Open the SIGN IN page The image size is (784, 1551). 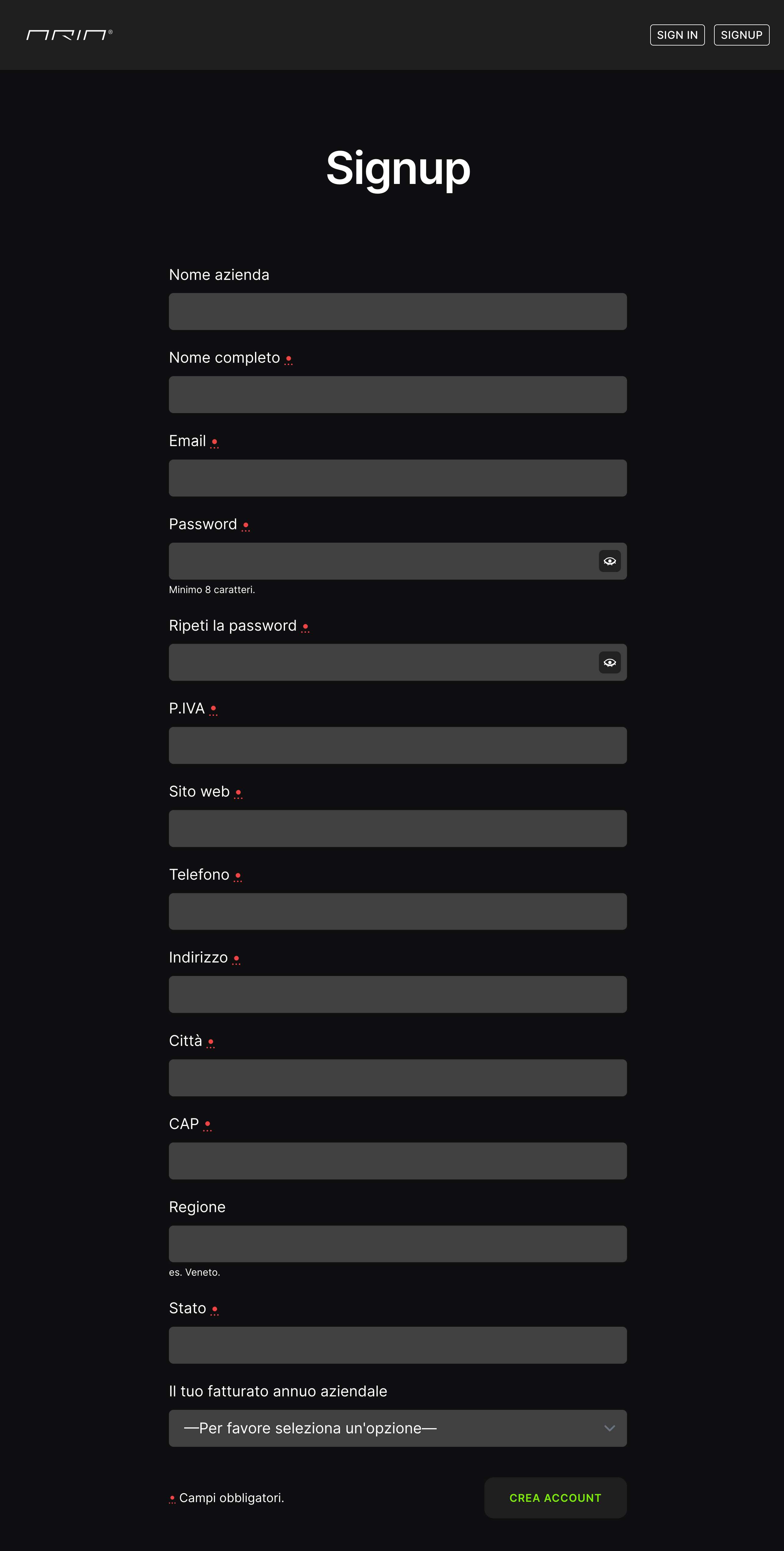tap(677, 35)
